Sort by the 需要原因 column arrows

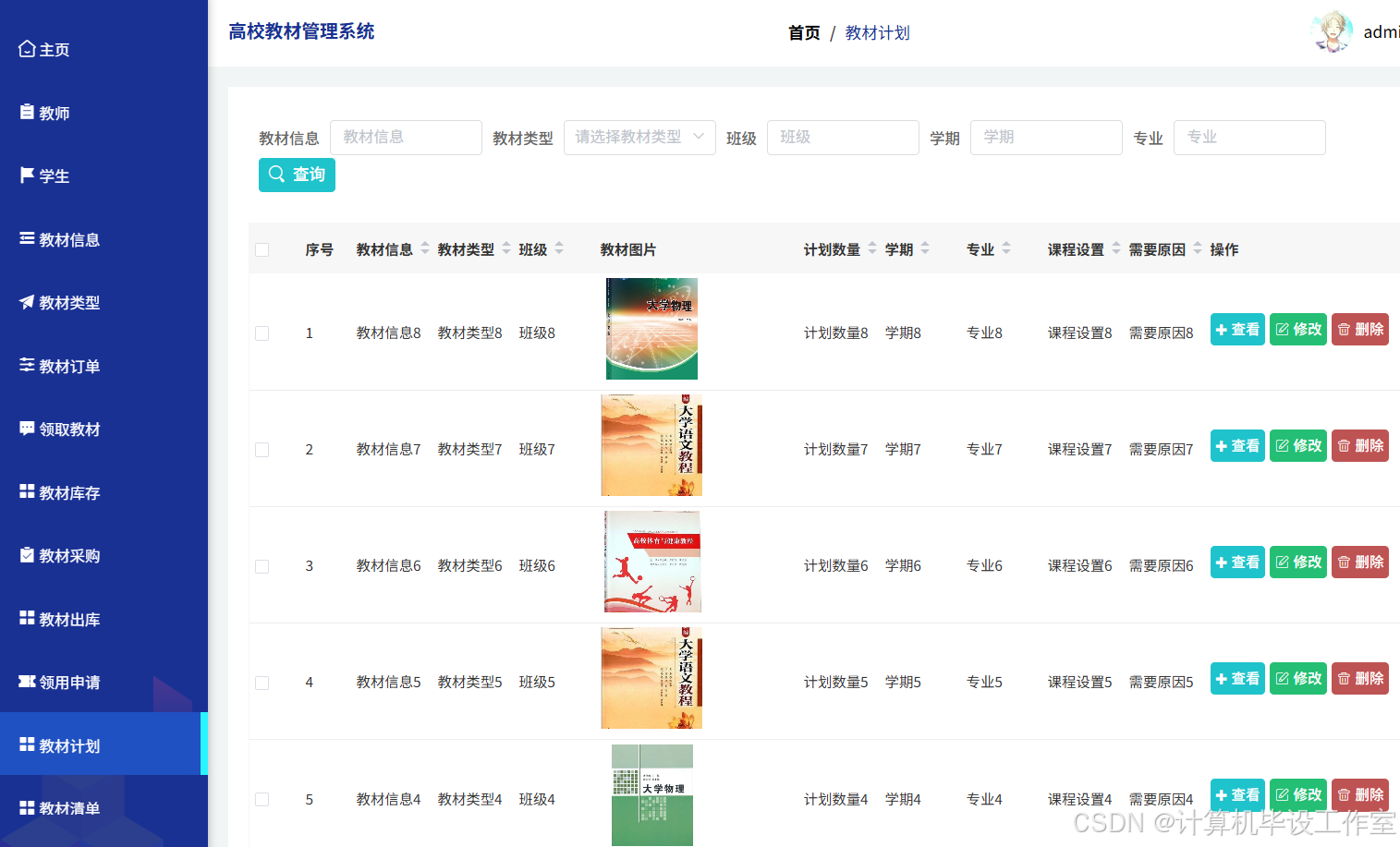point(1198,248)
